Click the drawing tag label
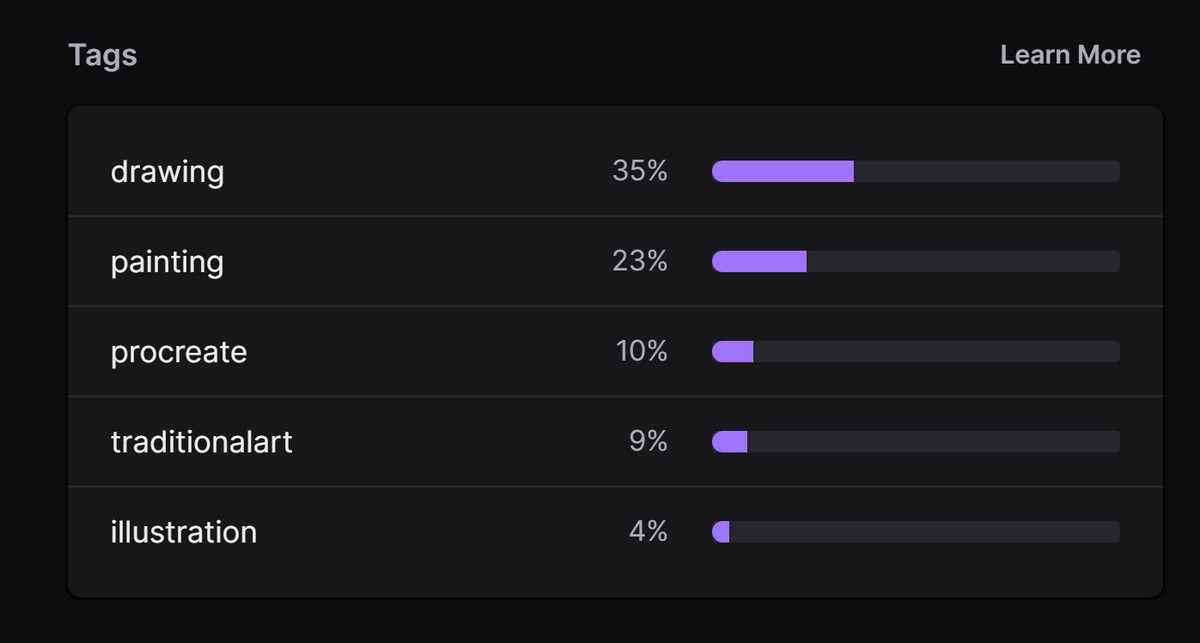The height and width of the screenshot is (643, 1200). pyautogui.click(x=167, y=171)
